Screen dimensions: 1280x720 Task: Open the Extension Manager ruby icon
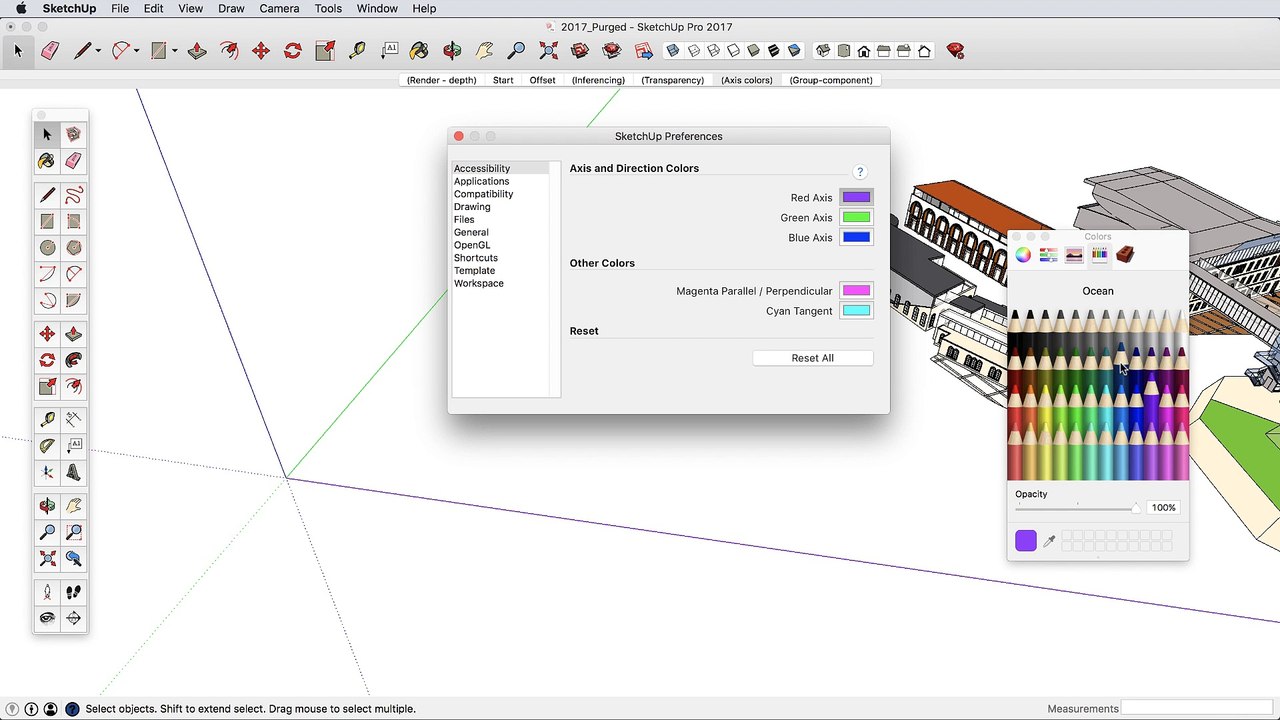coord(955,50)
